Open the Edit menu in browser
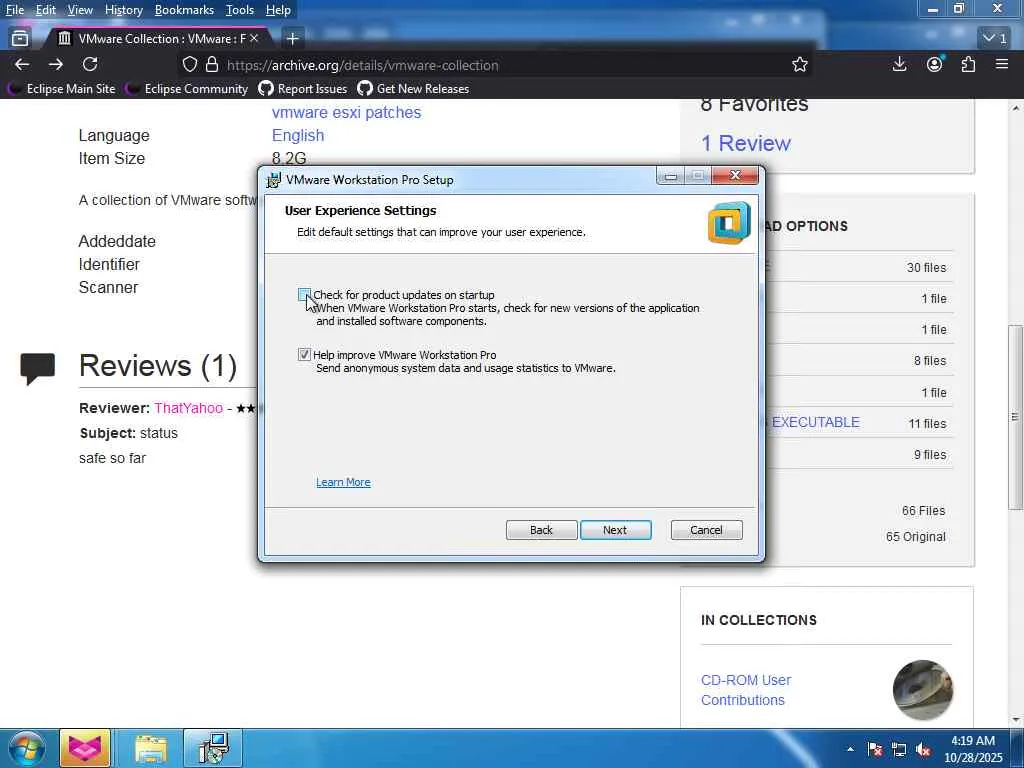The width and height of the screenshot is (1024, 768). click(x=45, y=10)
